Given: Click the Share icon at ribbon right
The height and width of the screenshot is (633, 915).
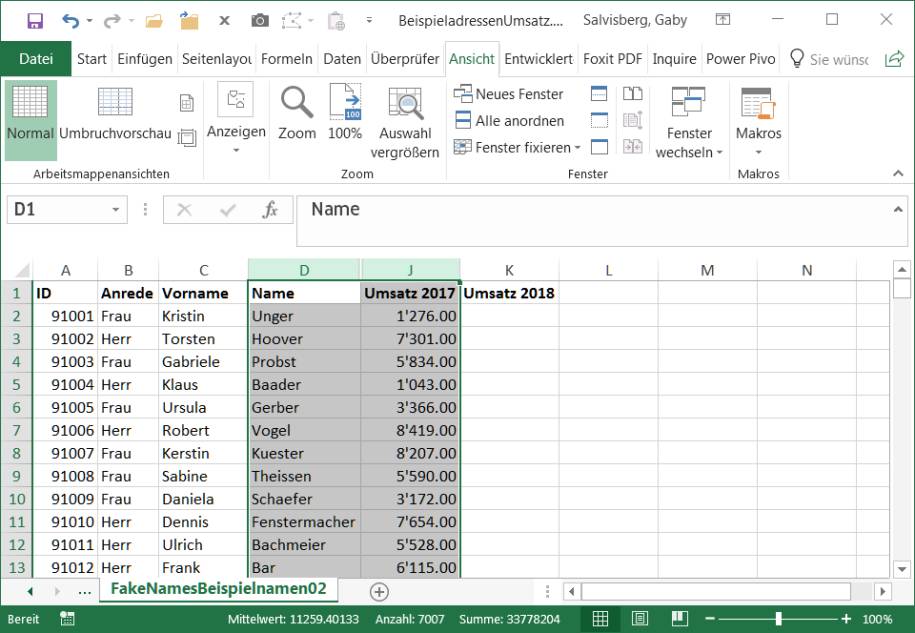Looking at the screenshot, I should point(894,59).
